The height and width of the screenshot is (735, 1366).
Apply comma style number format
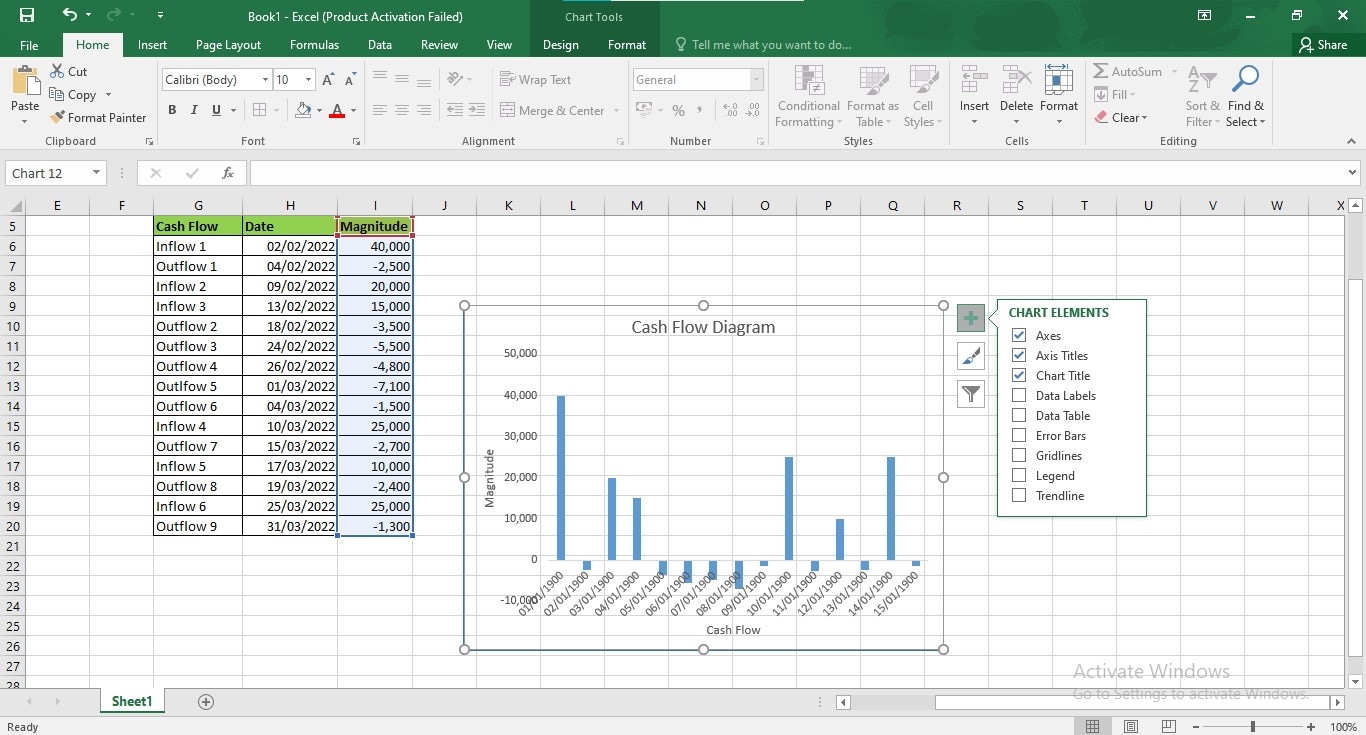coord(700,110)
